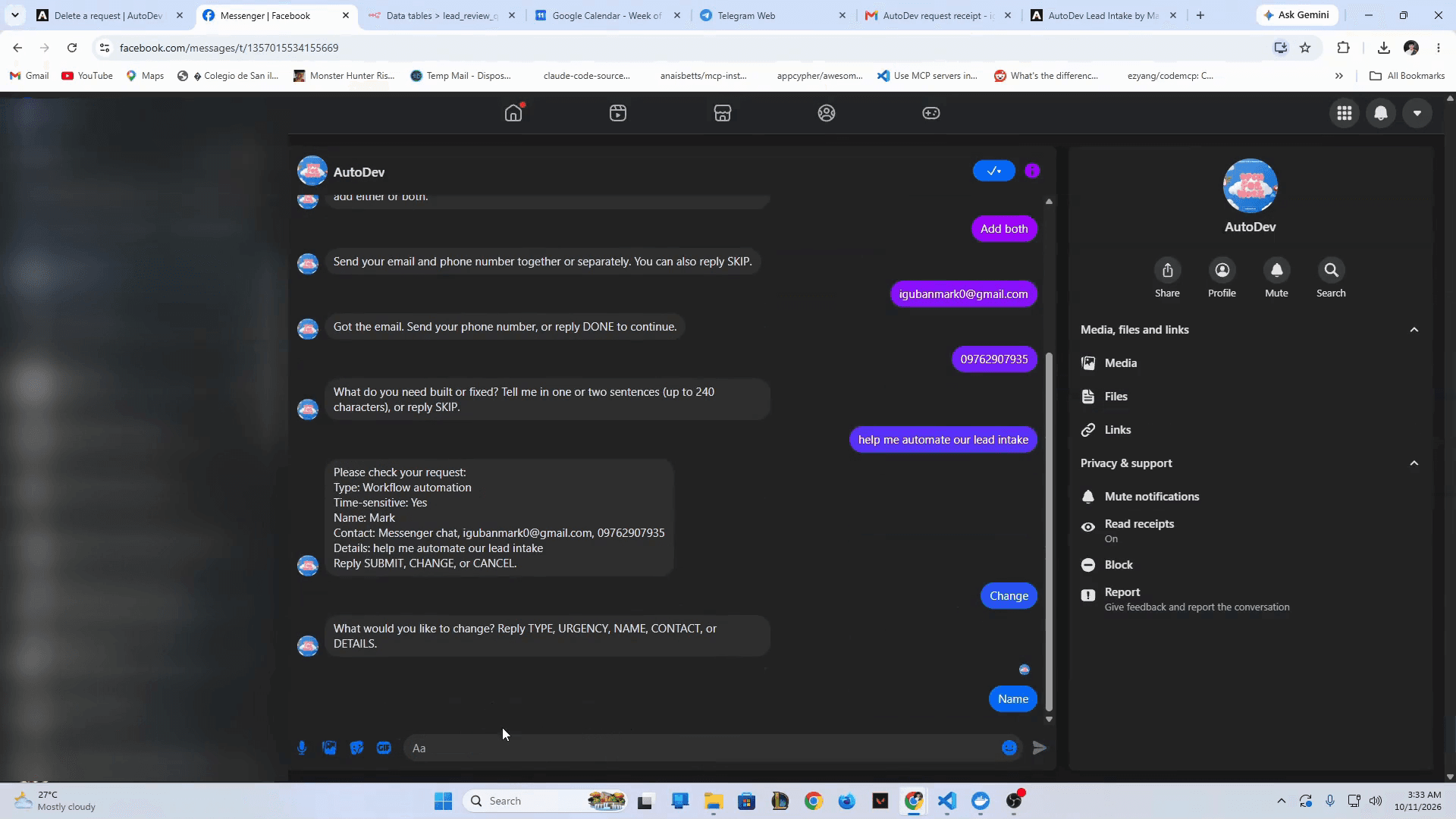Viewport: 1456px width, 819px height.
Task: Open the All Bookmarks folder
Action: [1407, 76]
